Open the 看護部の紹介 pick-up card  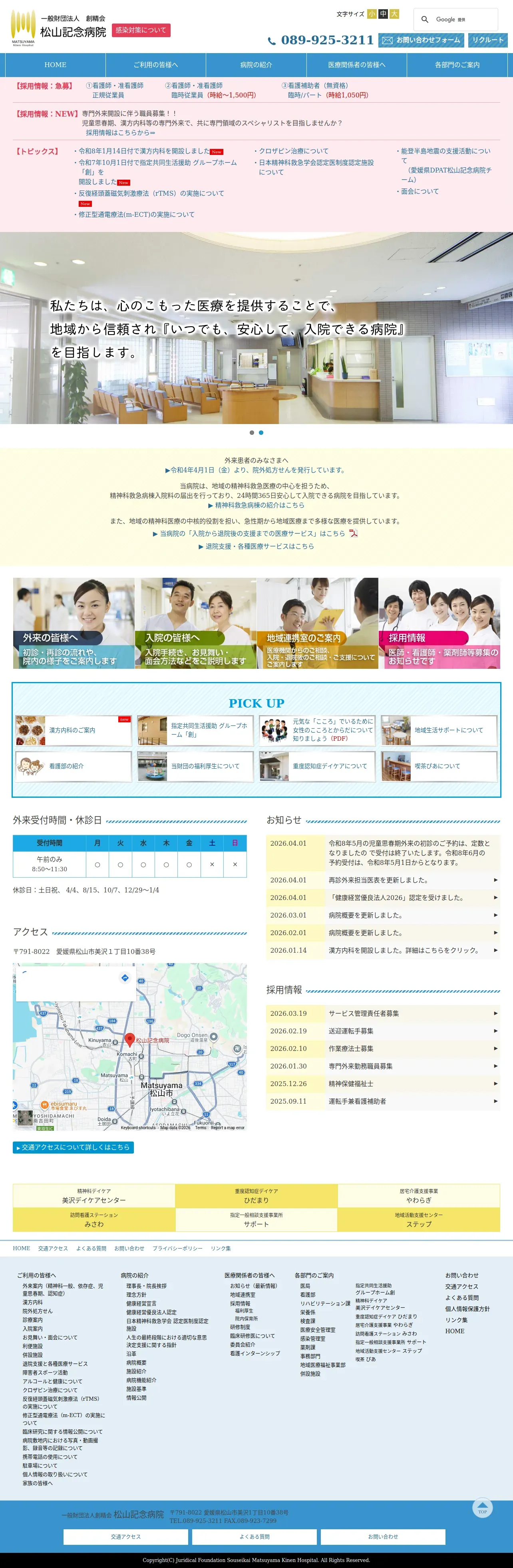(x=74, y=766)
